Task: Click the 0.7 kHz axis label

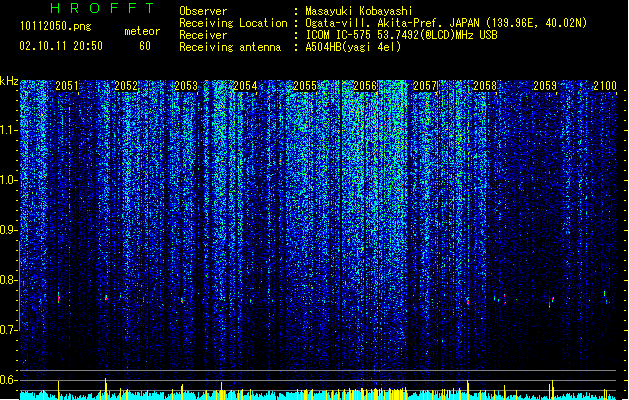Action: coord(9,330)
